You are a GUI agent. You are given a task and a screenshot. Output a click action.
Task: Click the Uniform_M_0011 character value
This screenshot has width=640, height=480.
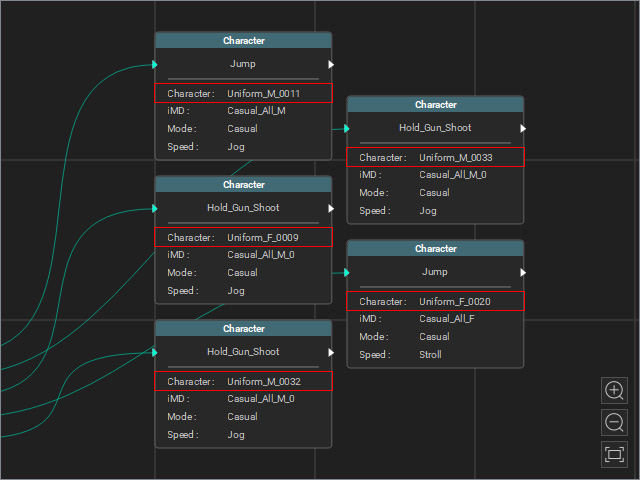point(264,93)
